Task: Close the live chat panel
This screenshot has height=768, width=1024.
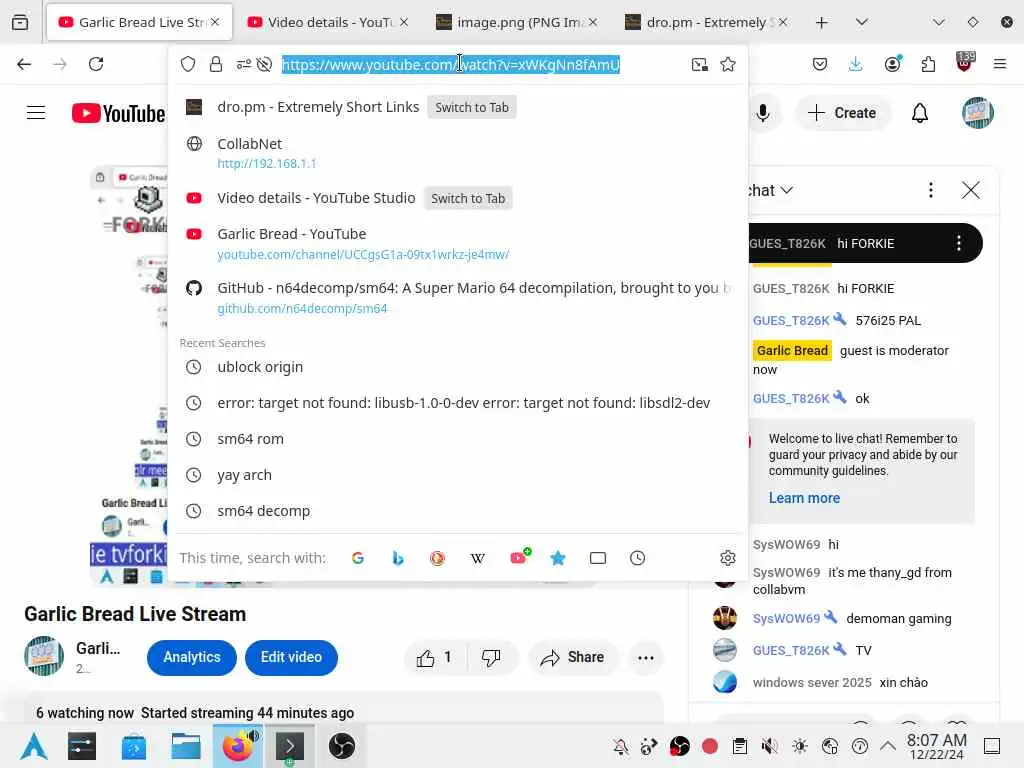Action: point(970,190)
